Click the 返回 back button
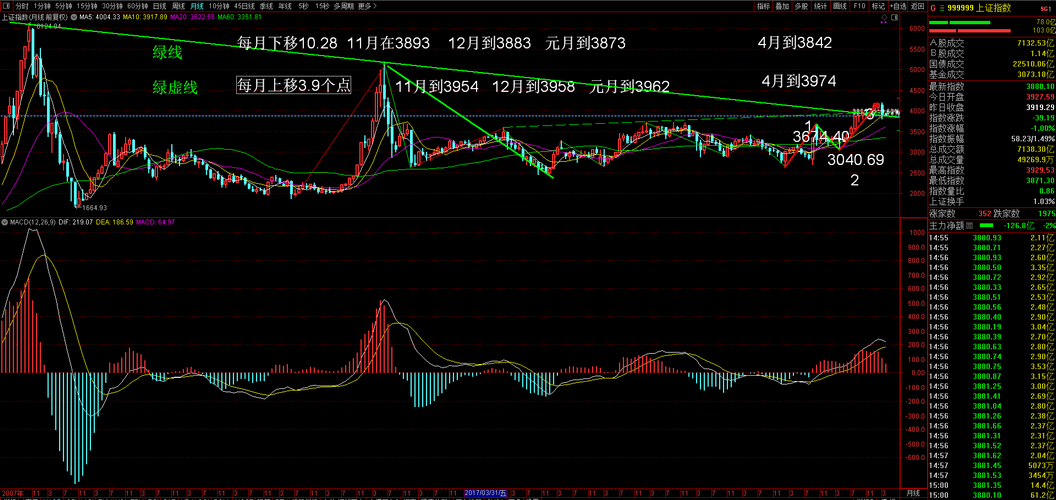Screen dimensions: 1056x500 pos(917,6)
